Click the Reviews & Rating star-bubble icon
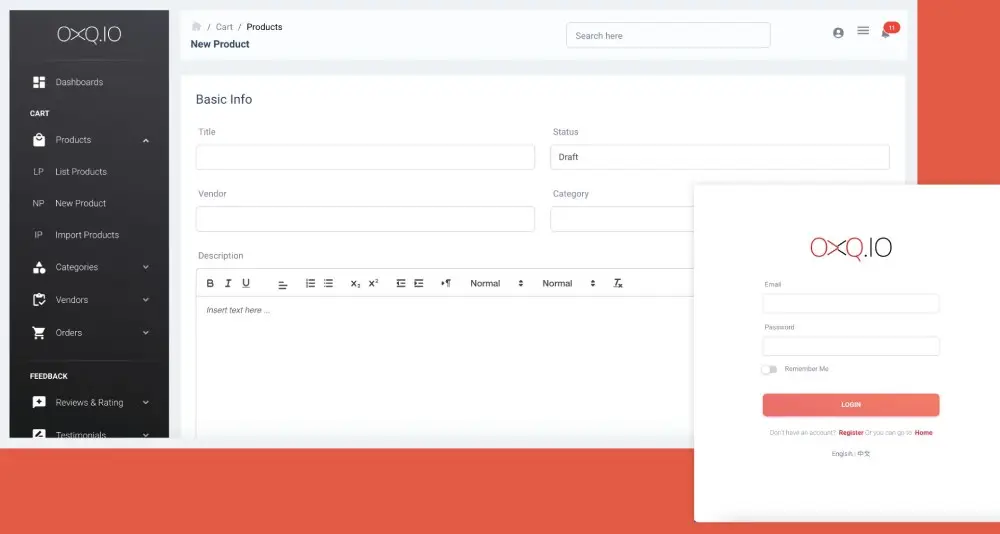 [x=39, y=403]
